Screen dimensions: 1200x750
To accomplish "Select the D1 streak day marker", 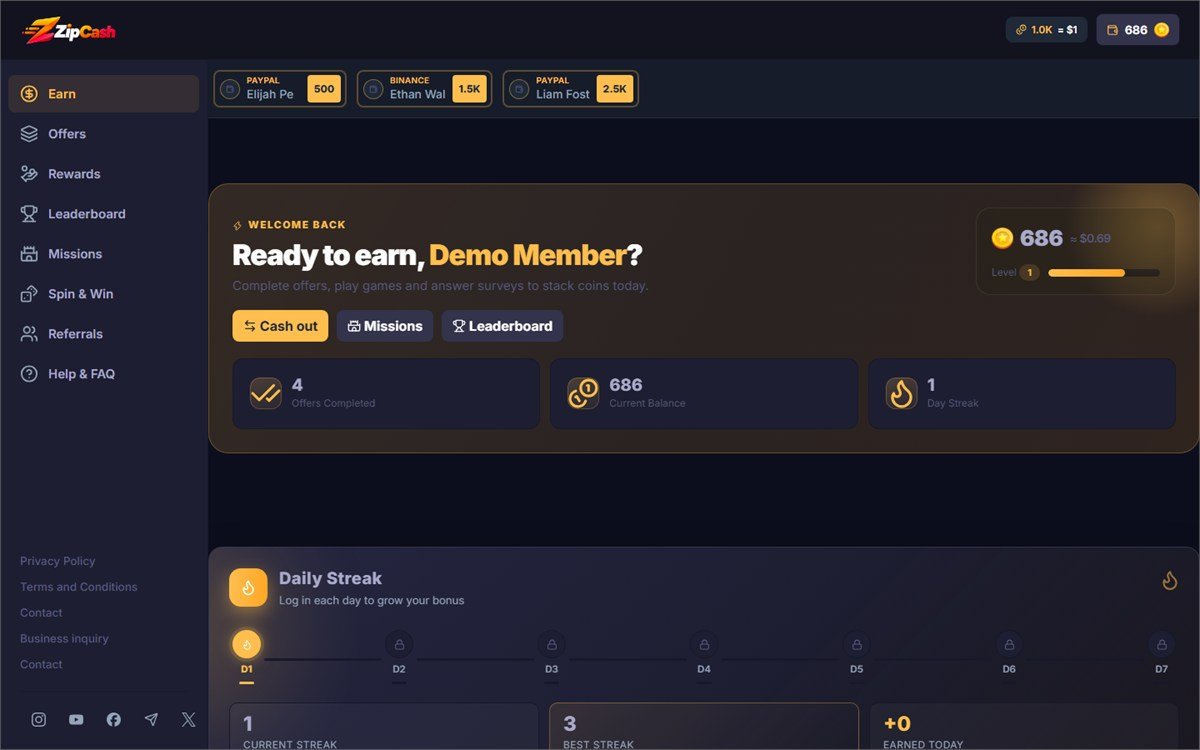I will 246,645.
